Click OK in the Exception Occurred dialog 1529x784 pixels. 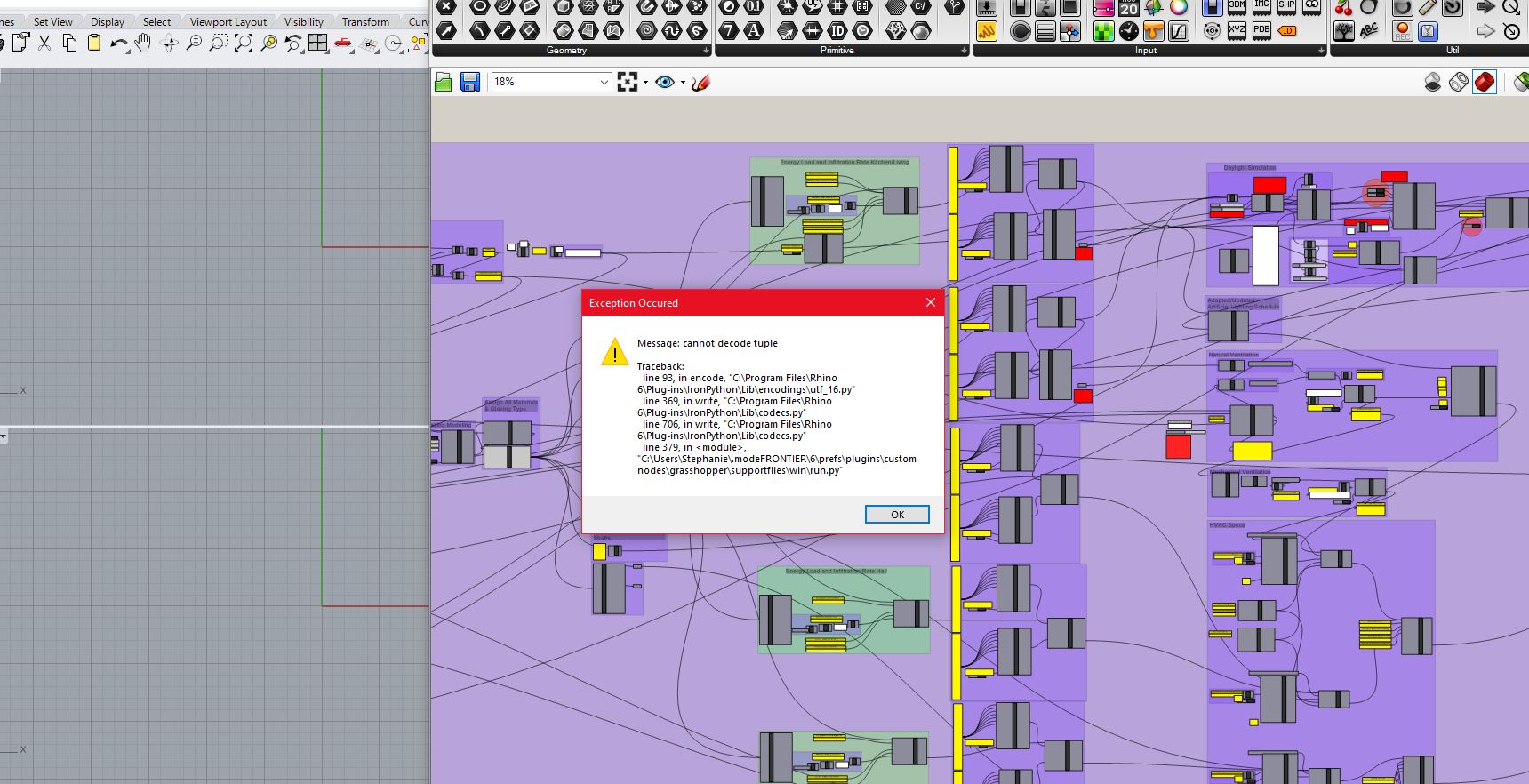(897, 515)
